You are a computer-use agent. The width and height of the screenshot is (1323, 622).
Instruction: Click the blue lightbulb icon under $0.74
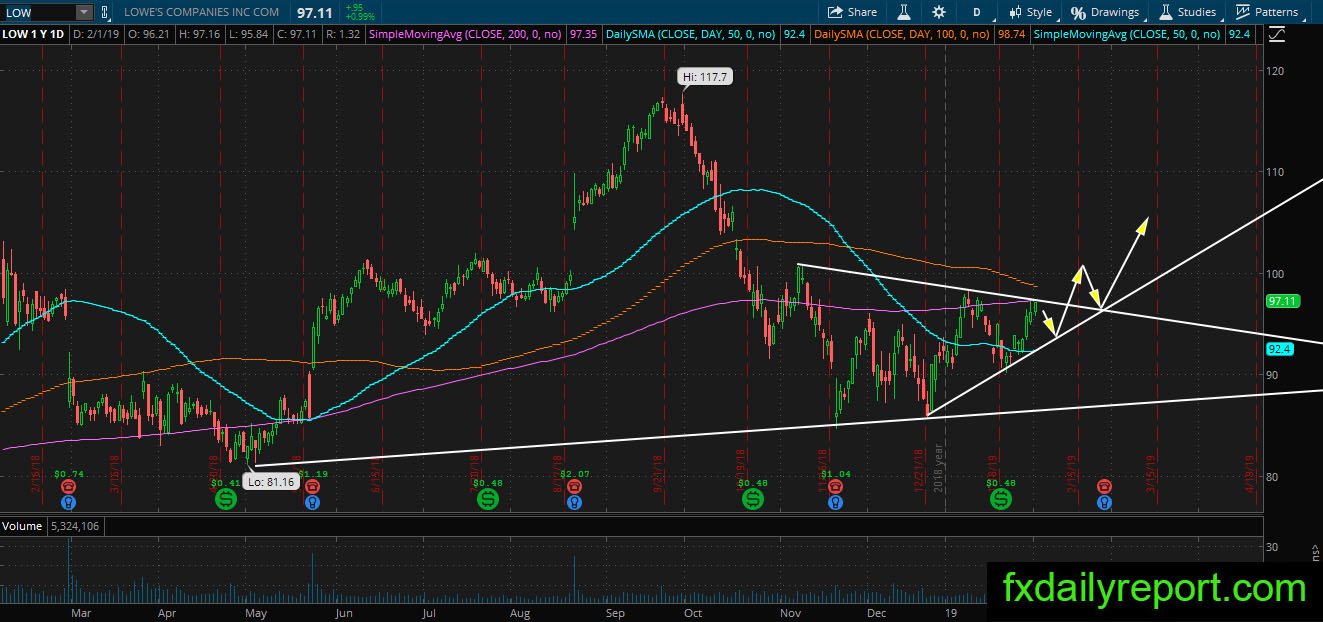pos(69,500)
